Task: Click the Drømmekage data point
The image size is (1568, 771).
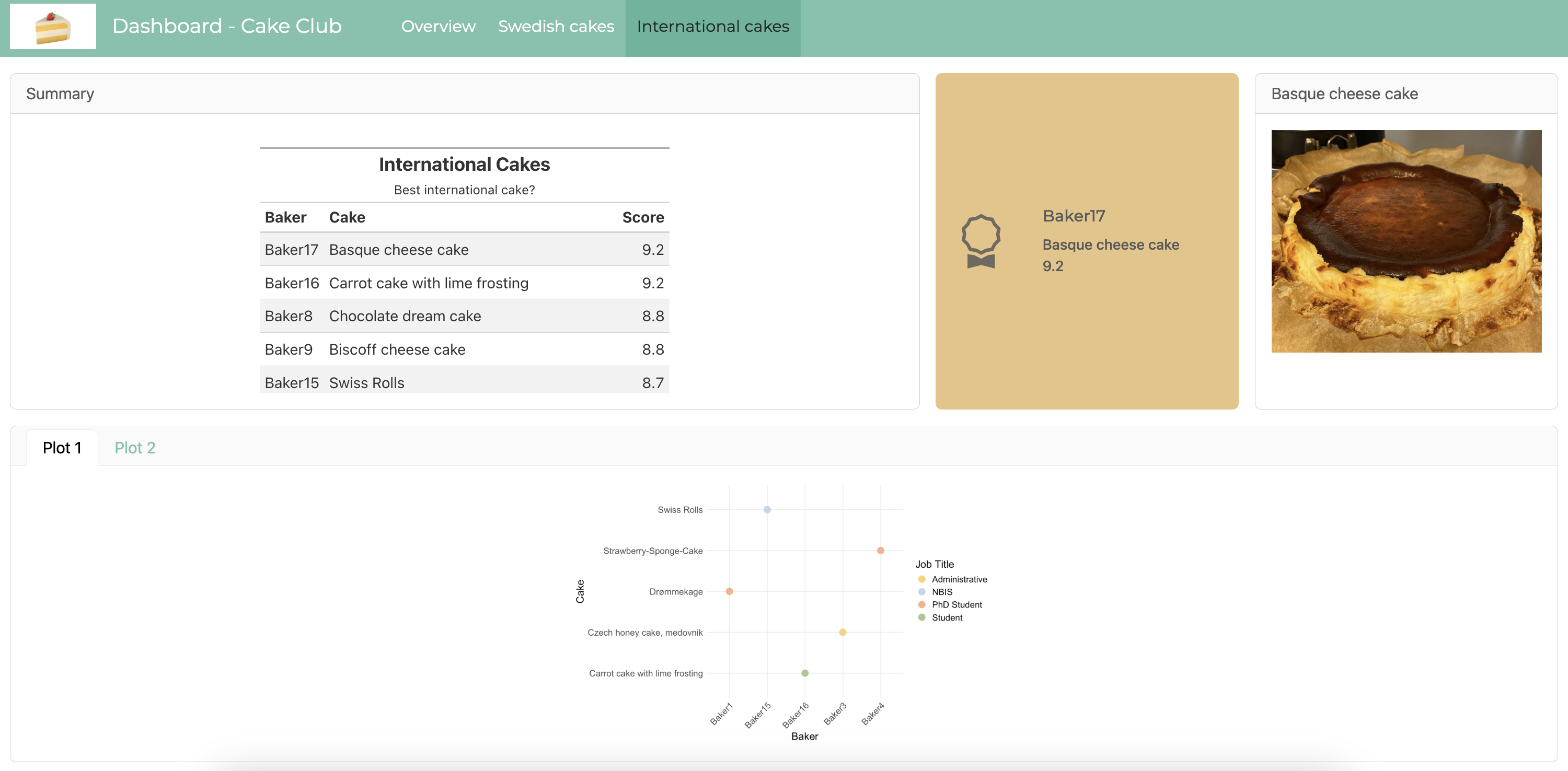Action: pyautogui.click(x=729, y=591)
